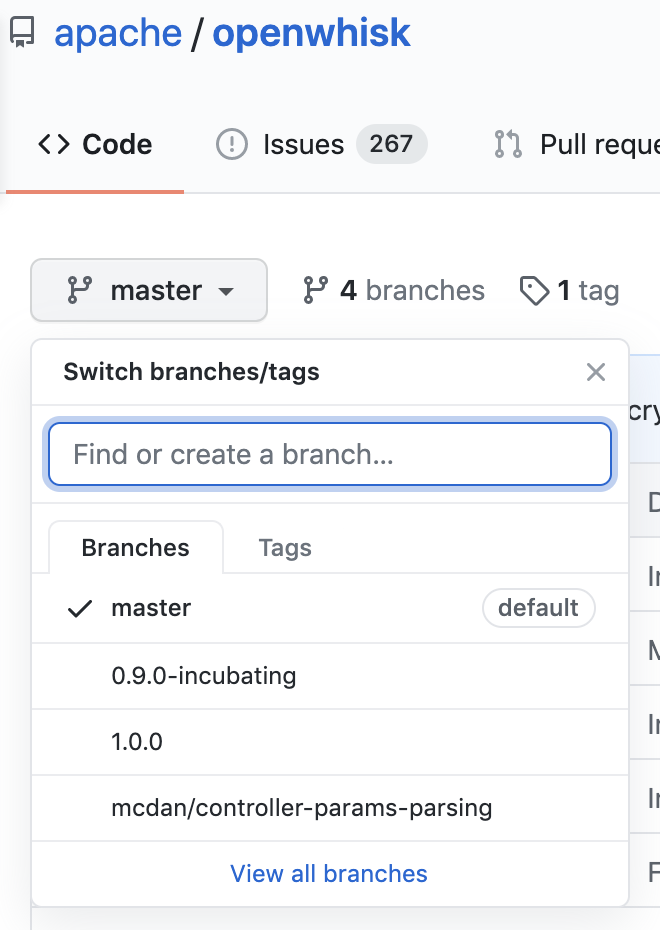Click the Issues count badge 267
Image resolution: width=660 pixels, height=930 pixels.
(x=391, y=144)
